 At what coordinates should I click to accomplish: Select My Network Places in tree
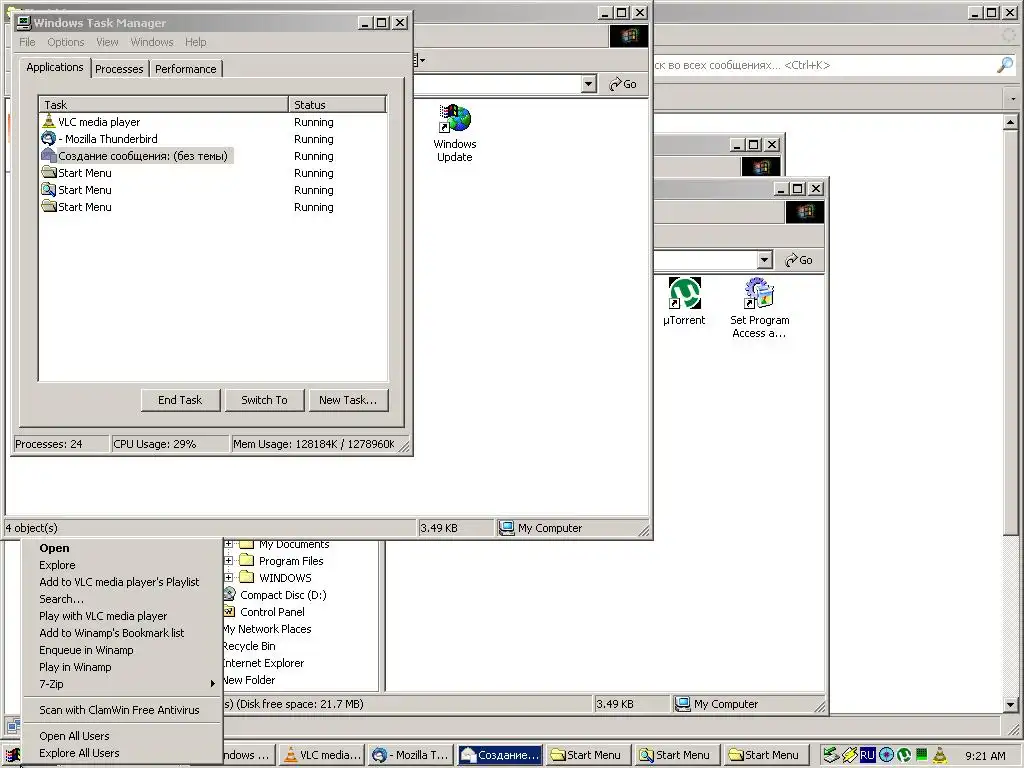[x=267, y=629]
